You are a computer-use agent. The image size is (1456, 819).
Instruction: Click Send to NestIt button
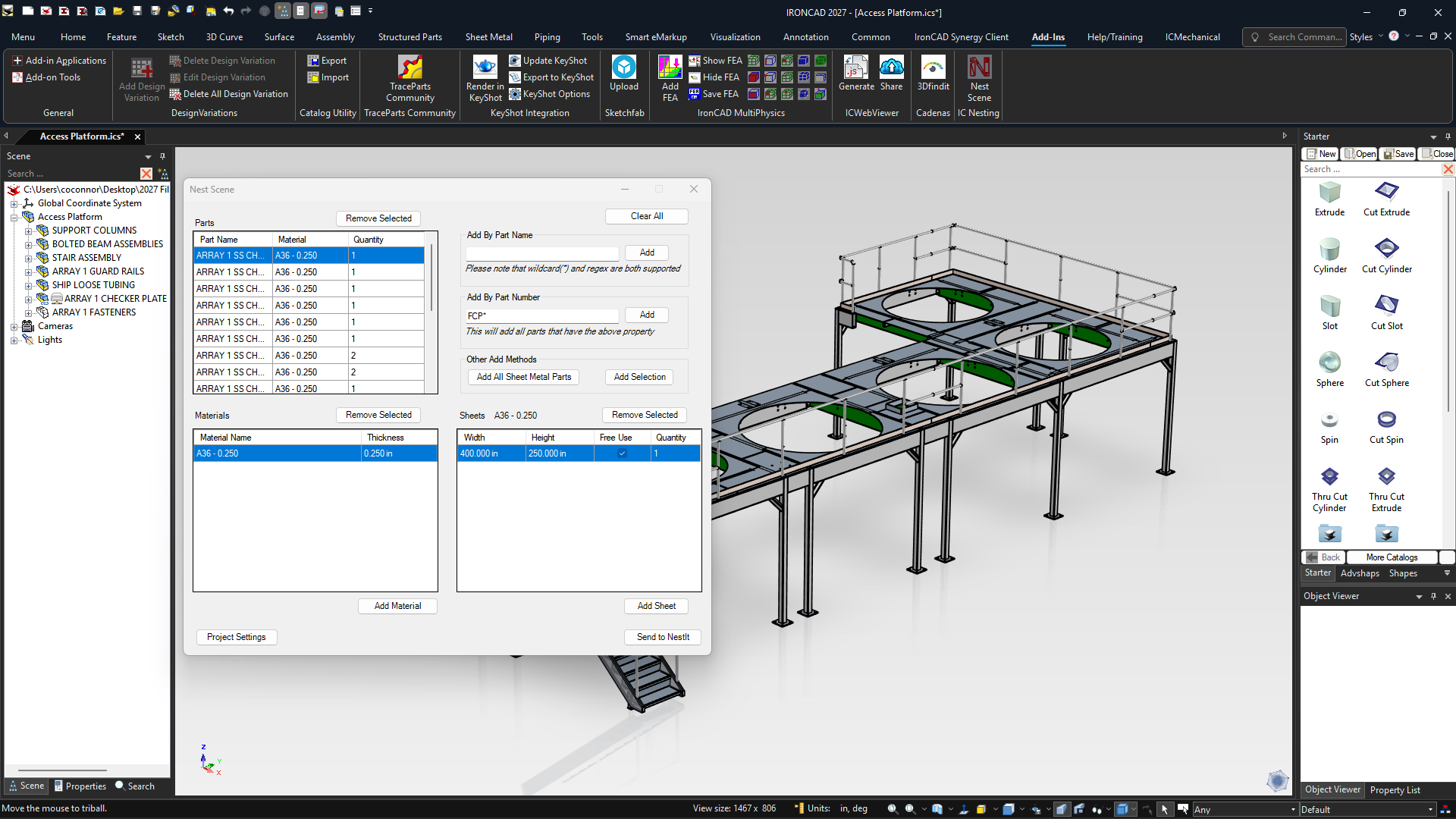[663, 637]
